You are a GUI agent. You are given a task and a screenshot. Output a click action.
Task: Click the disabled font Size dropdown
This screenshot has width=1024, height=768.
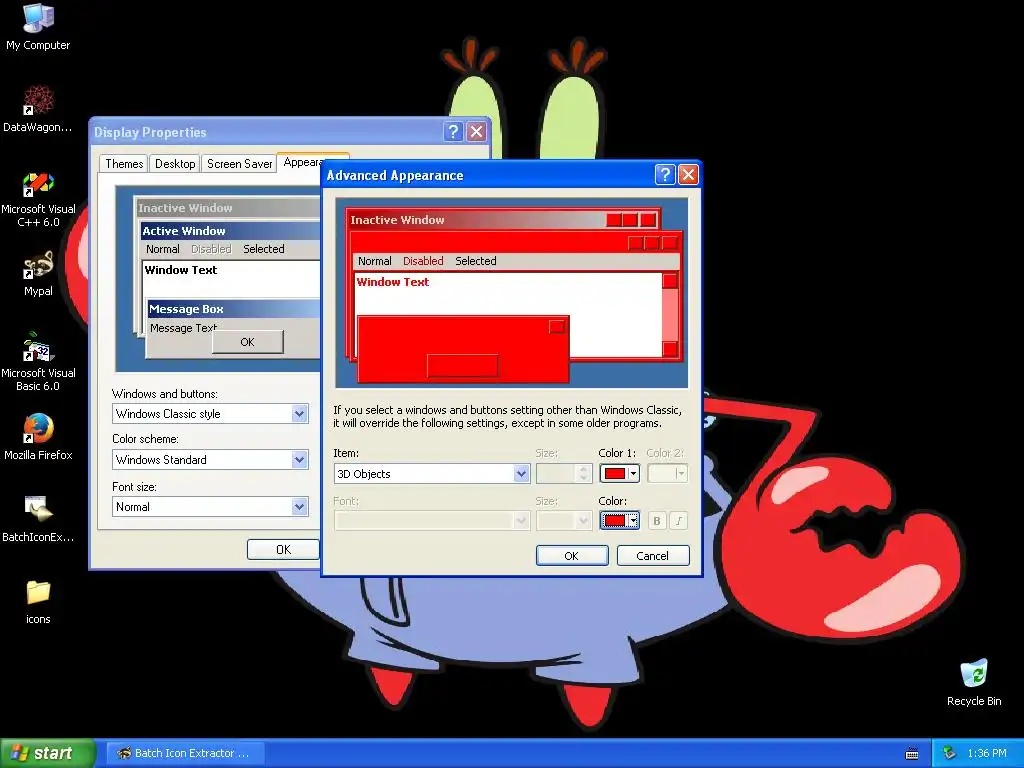564,520
